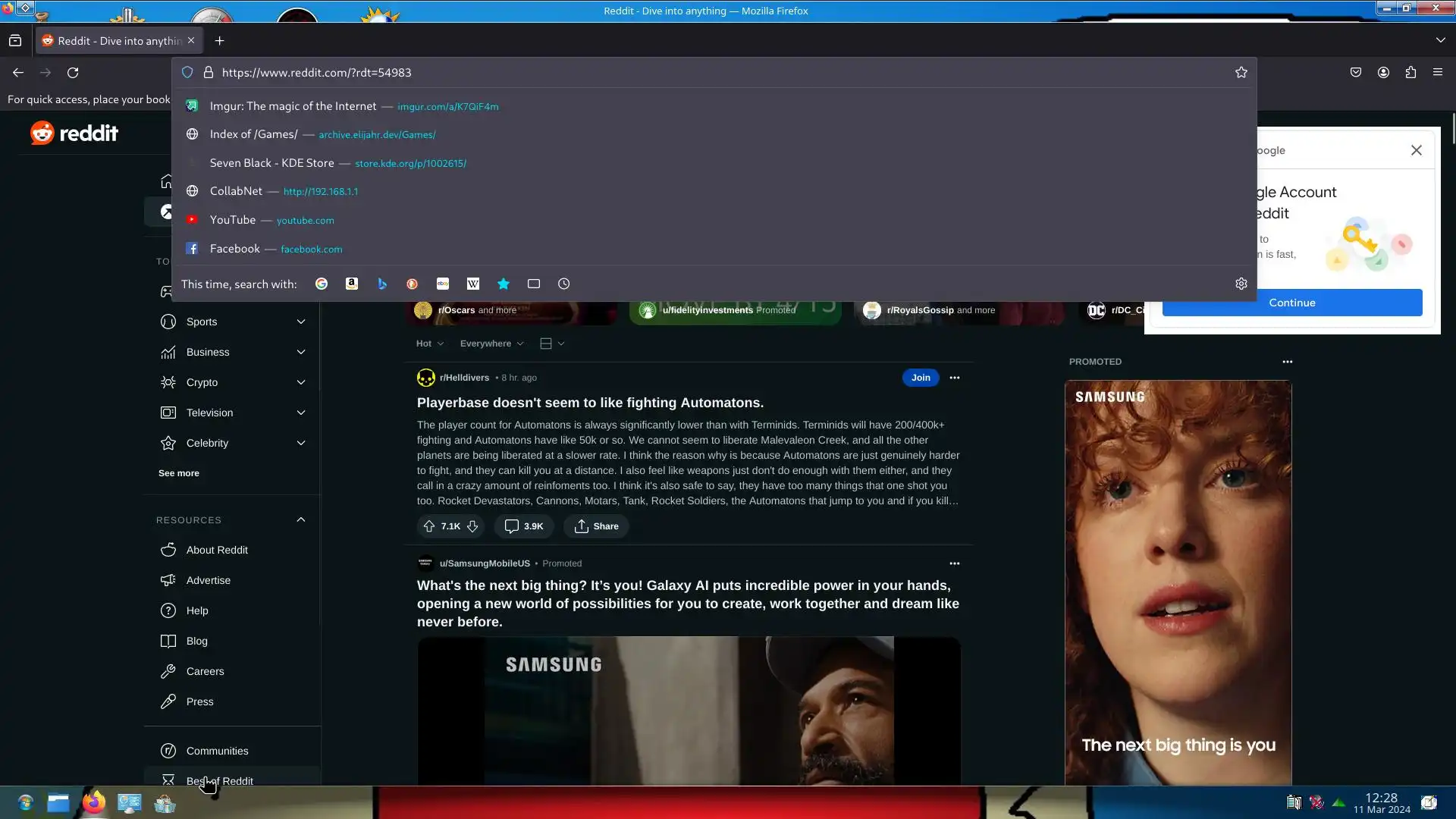Screen dimensions: 1456x819
Task: Collapse the Resources section
Action: tap(301, 520)
